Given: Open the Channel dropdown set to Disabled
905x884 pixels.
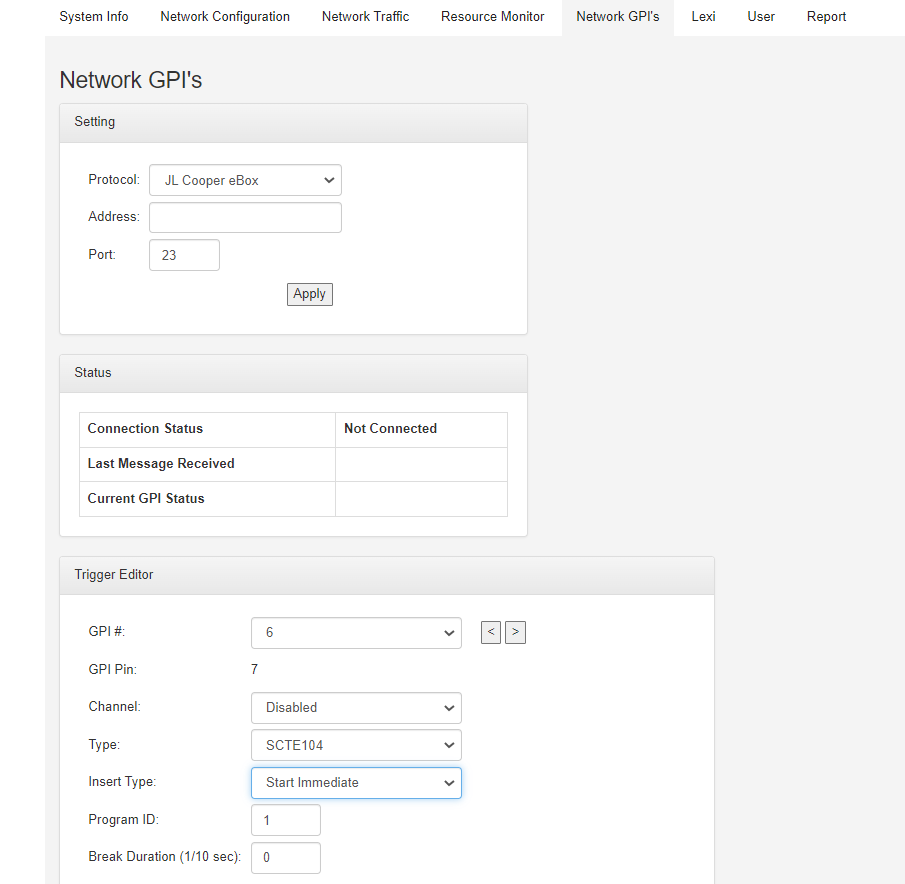Looking at the screenshot, I should pyautogui.click(x=356, y=707).
